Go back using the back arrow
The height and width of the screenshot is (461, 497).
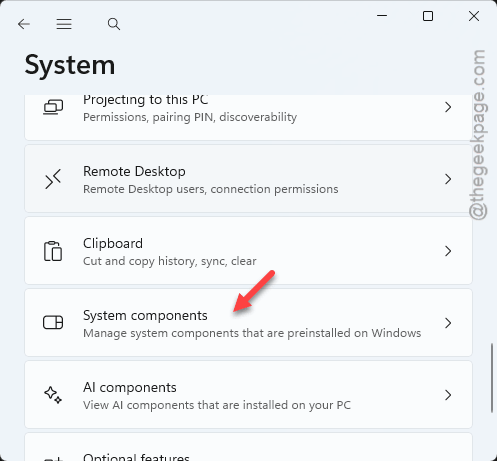(x=24, y=24)
